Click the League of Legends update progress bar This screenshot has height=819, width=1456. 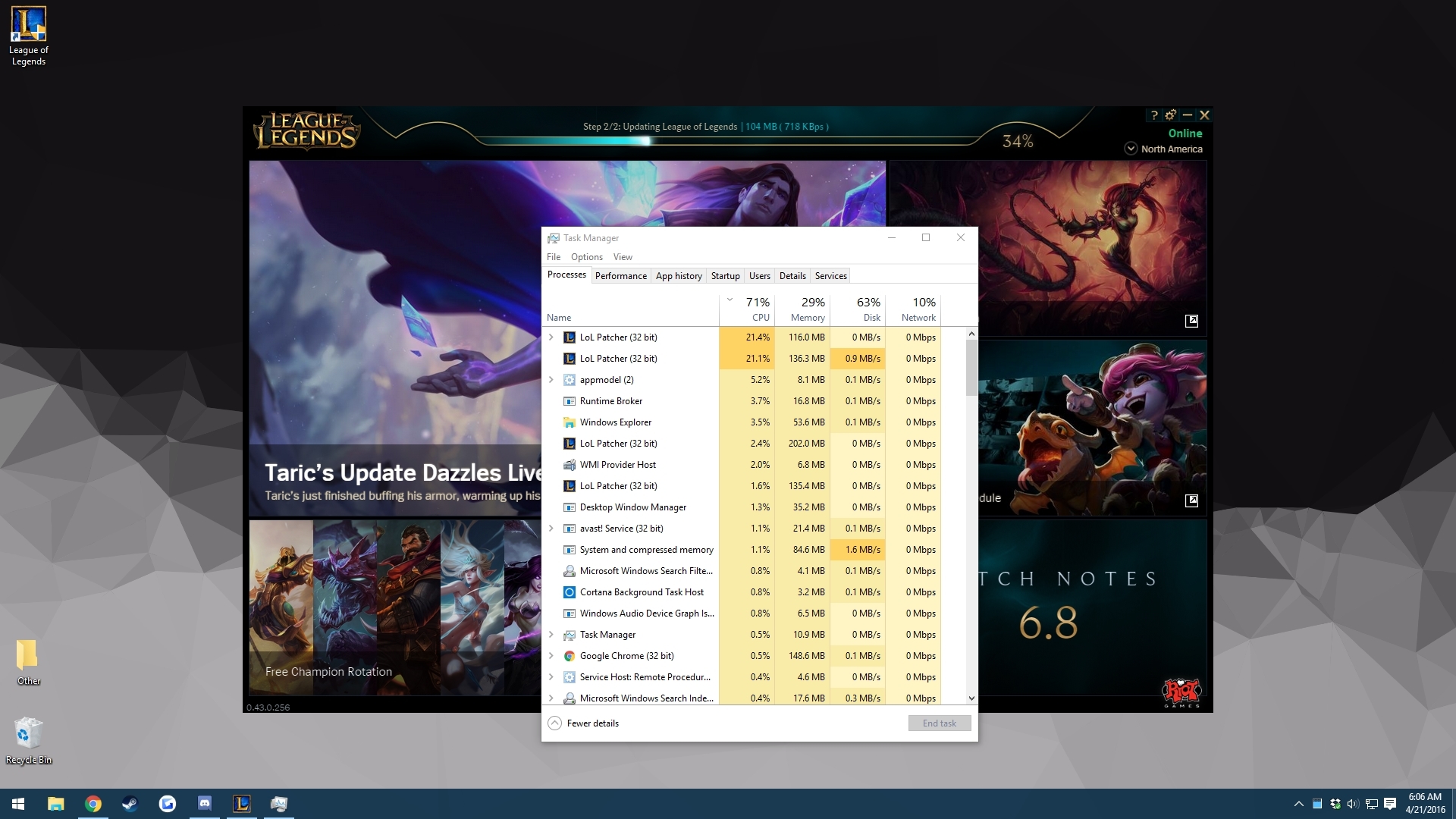728,141
